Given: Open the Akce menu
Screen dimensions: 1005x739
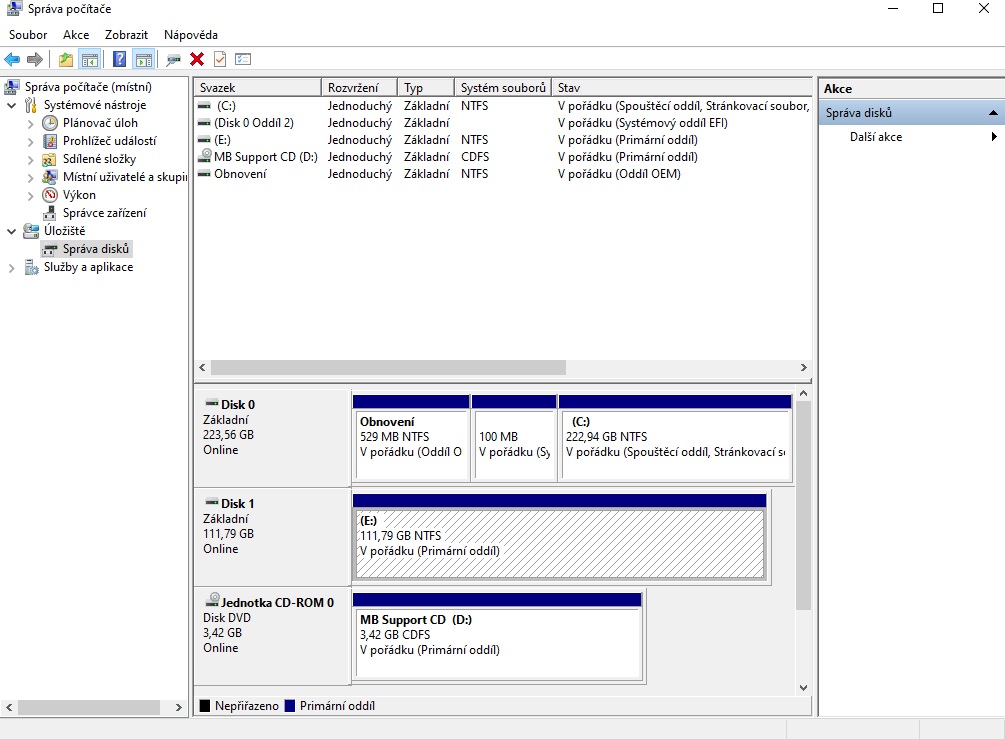Looking at the screenshot, I should (76, 35).
